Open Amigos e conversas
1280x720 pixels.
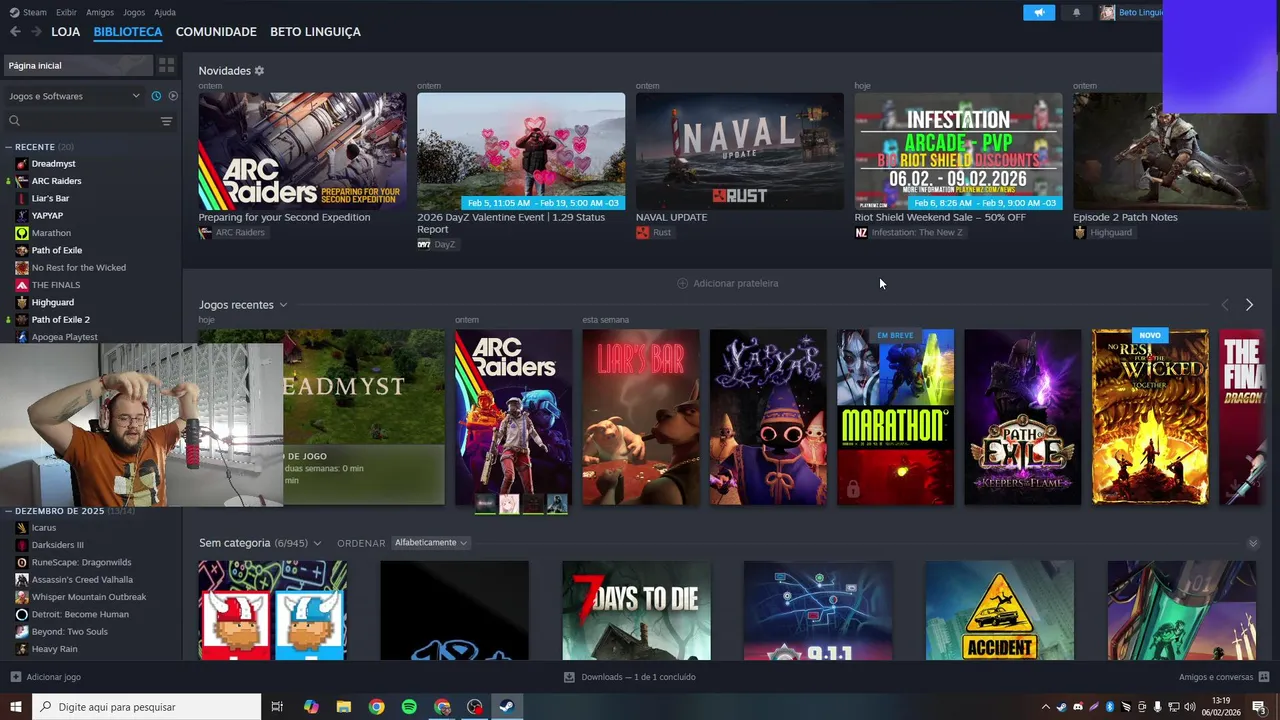coord(1224,677)
